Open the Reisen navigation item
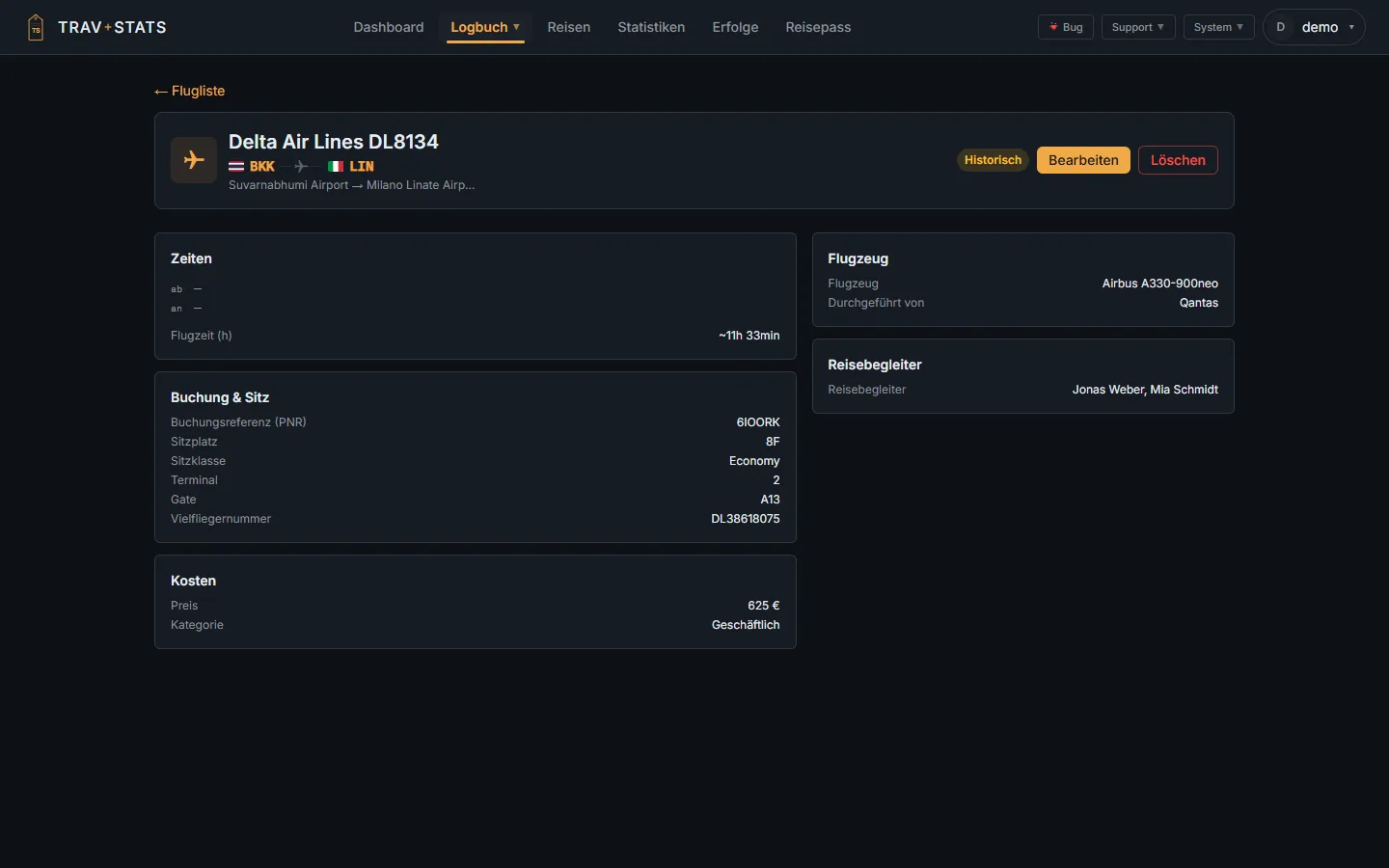Image resolution: width=1389 pixels, height=868 pixels. coord(569,27)
